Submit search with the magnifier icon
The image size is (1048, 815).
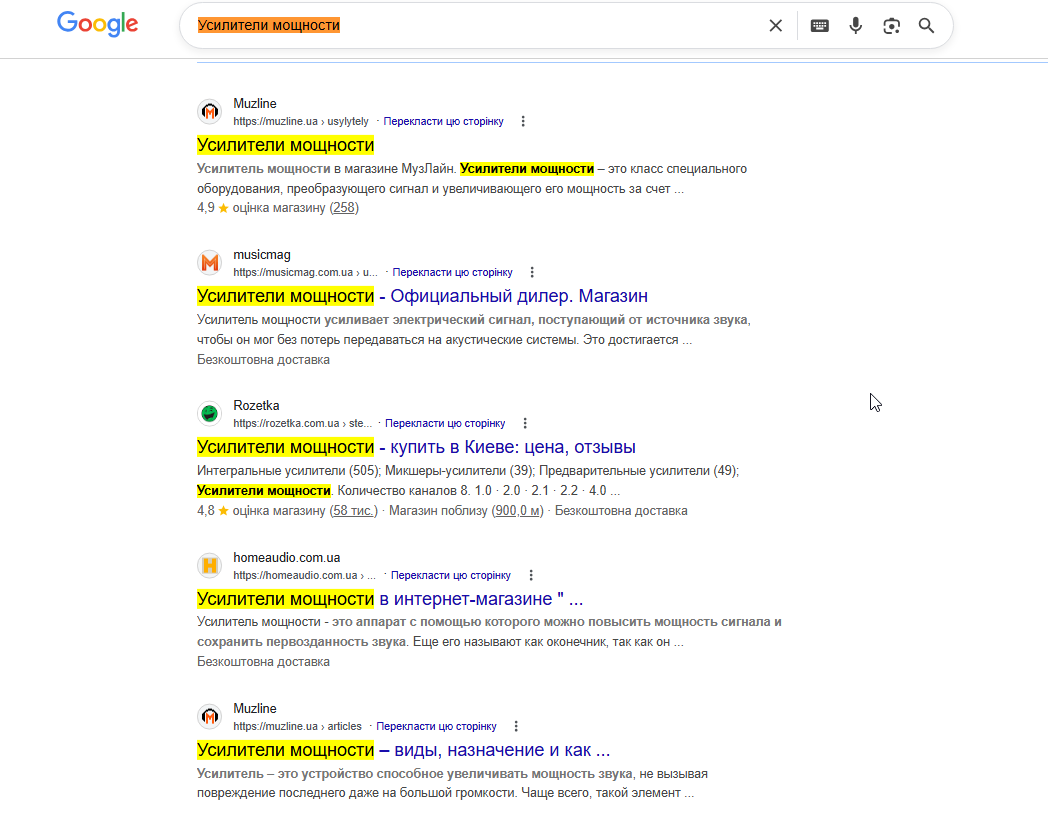click(926, 25)
